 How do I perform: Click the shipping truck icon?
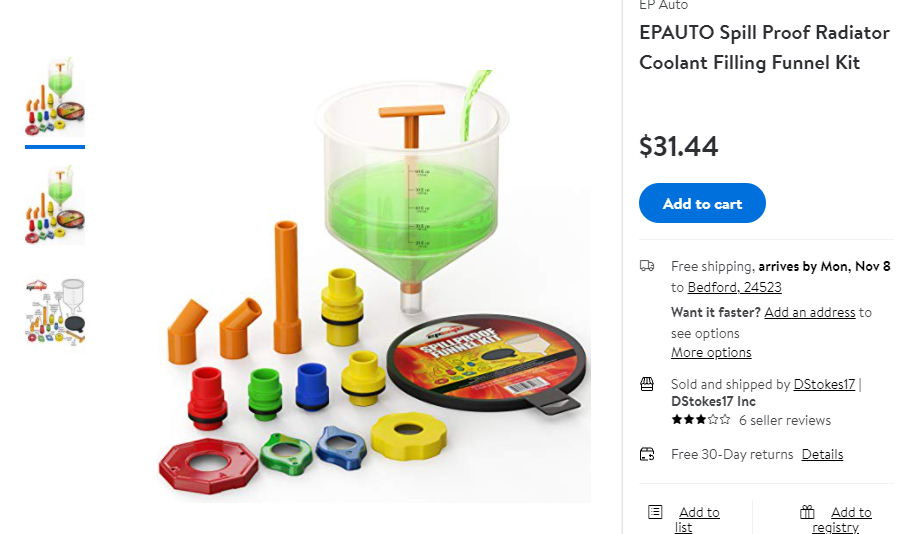[647, 266]
